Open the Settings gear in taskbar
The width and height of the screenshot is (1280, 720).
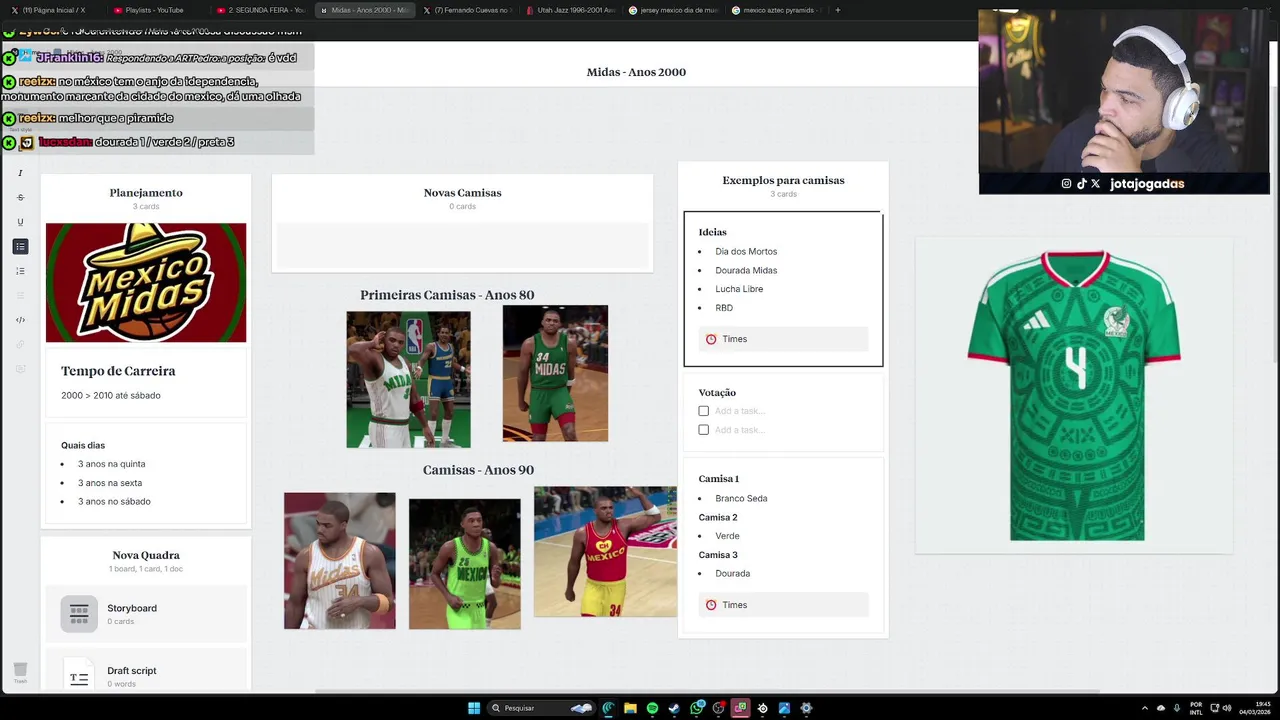[x=806, y=708]
